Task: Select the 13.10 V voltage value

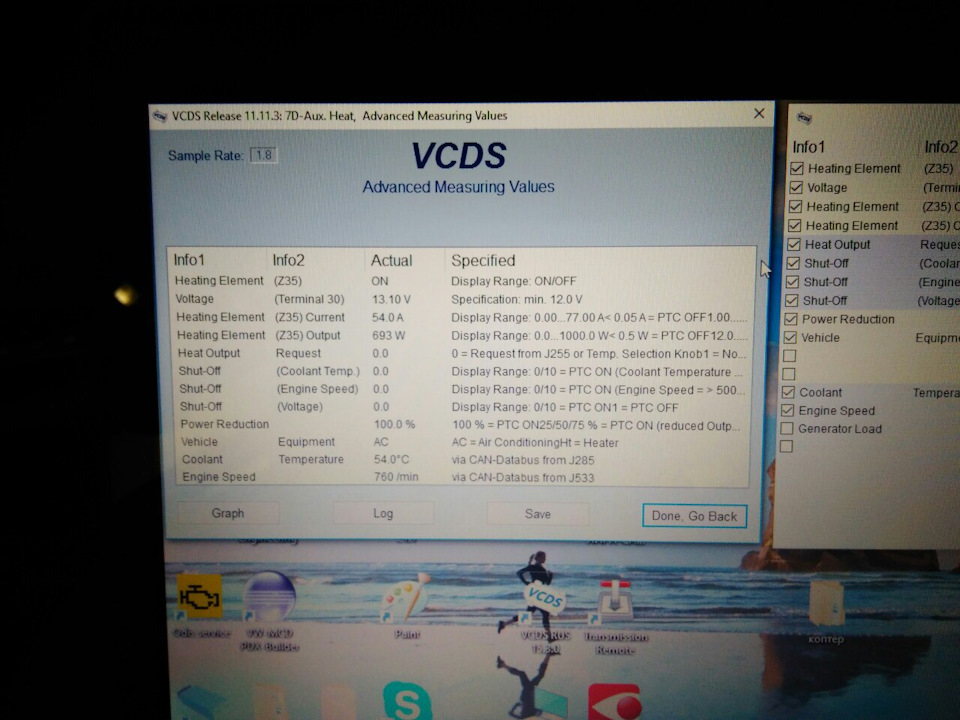Action: coord(391,299)
